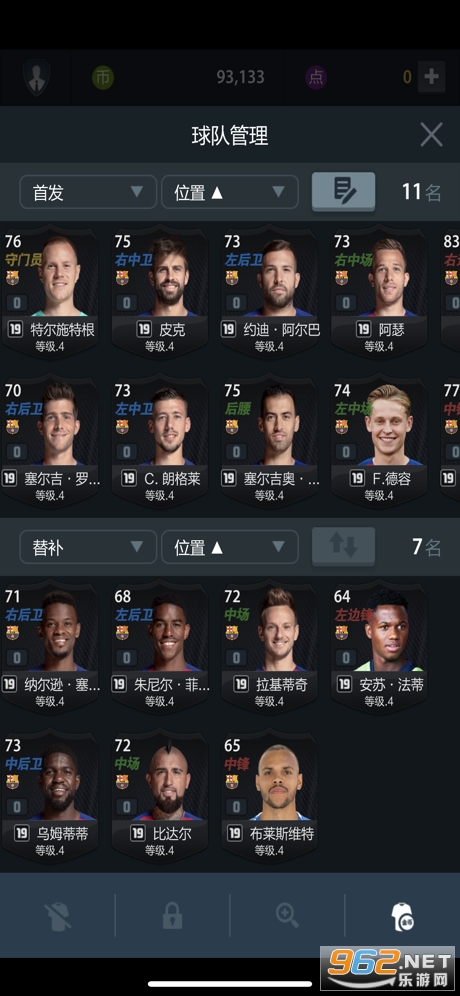Tap the magnifier zoom icon in bottom bar
This screenshot has width=460, height=996.
tap(287, 916)
